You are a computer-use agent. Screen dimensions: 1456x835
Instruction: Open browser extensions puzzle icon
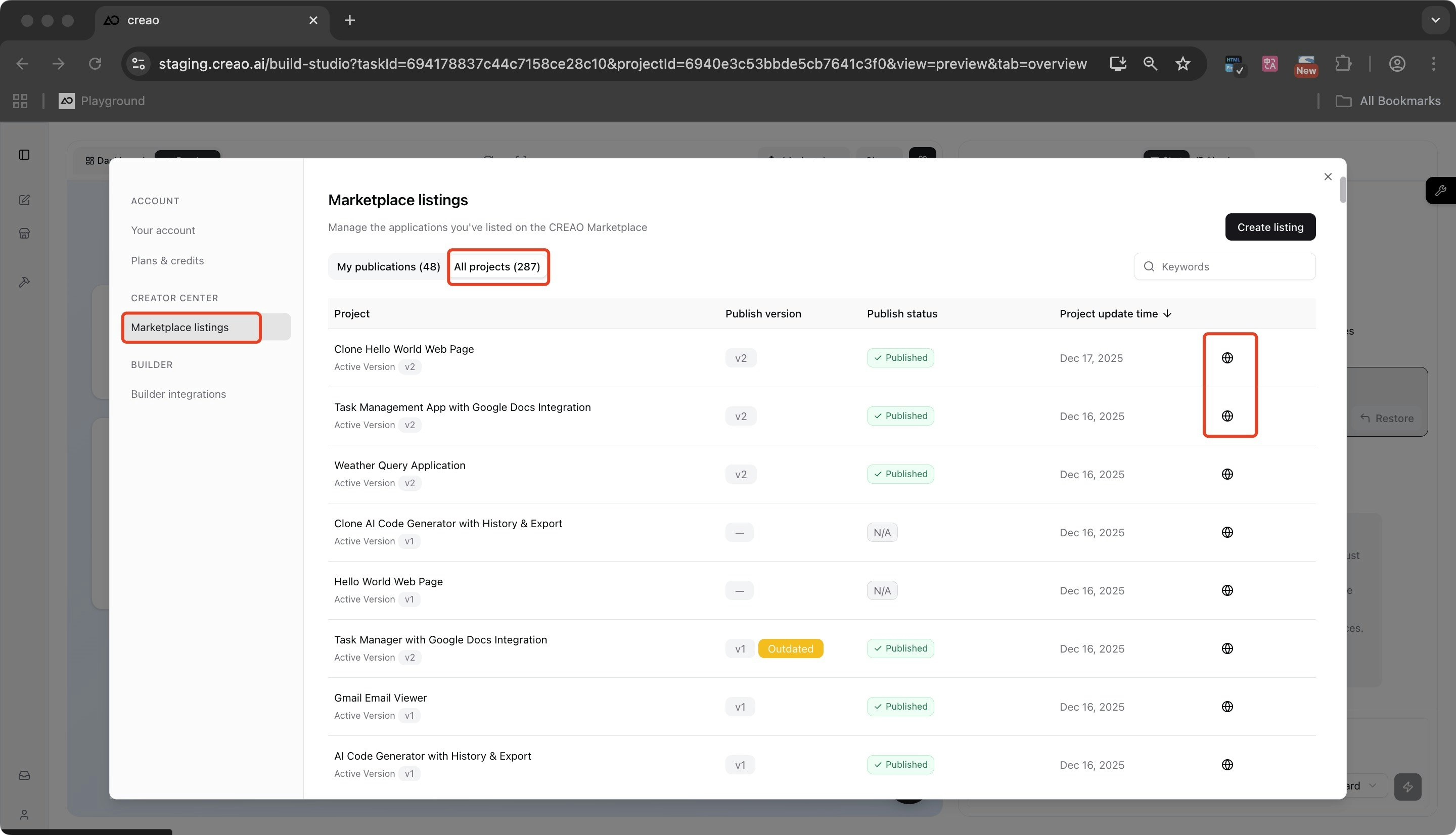(1342, 64)
